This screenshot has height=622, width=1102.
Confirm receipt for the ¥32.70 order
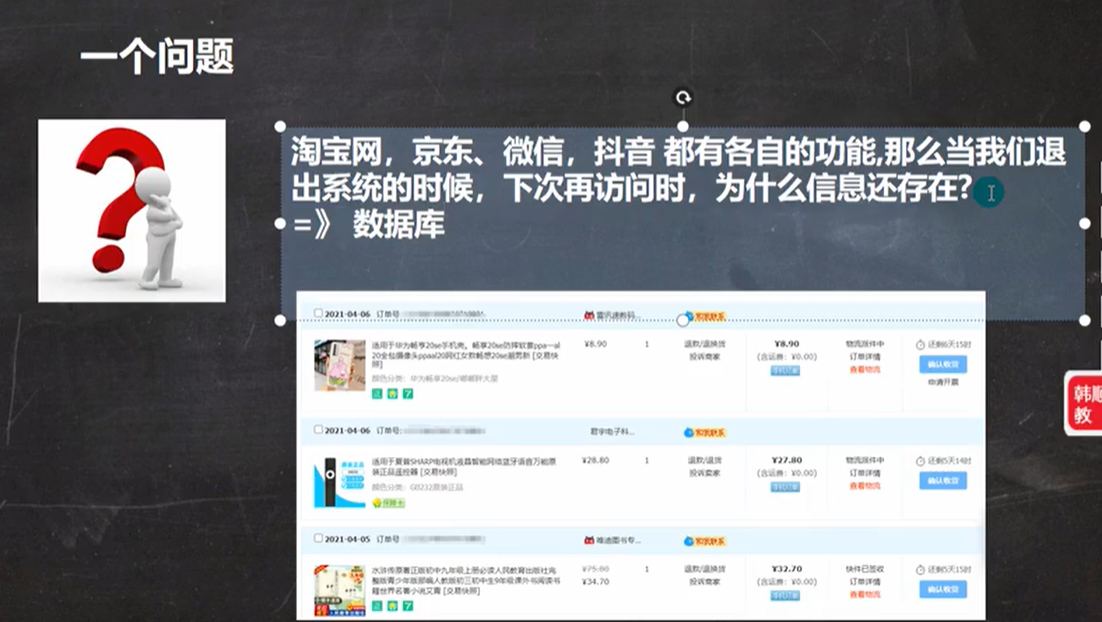(x=942, y=590)
